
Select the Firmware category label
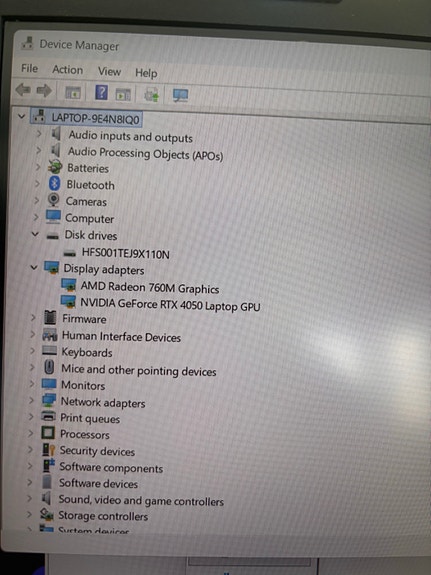[x=84, y=318]
